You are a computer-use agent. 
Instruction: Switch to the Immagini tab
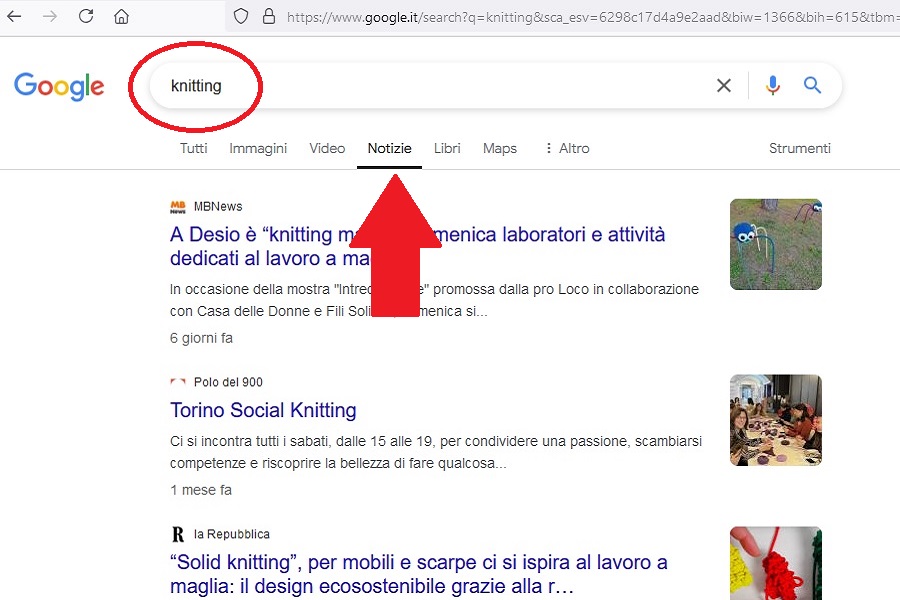(x=258, y=148)
